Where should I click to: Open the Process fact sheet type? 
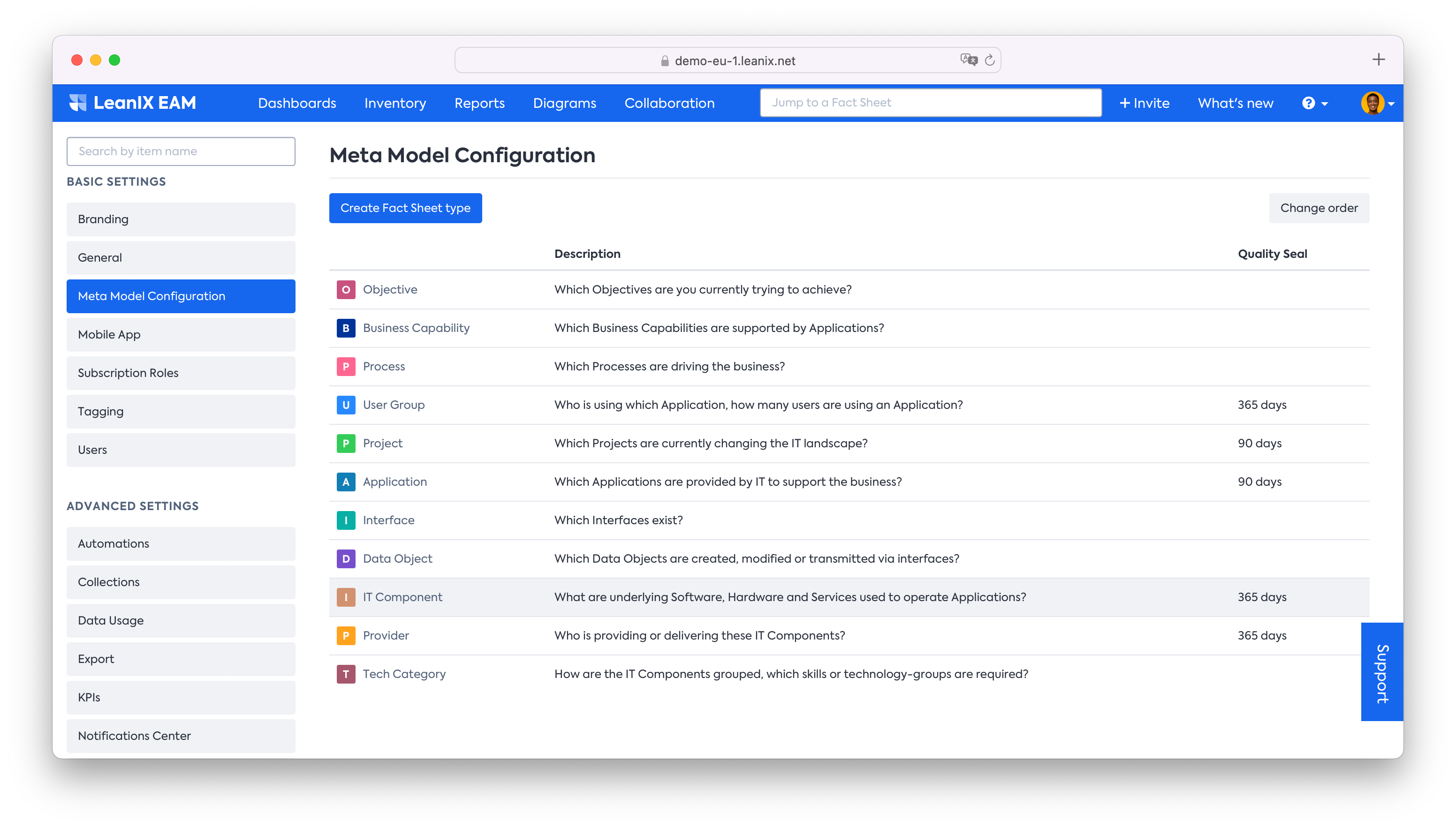pyautogui.click(x=384, y=366)
